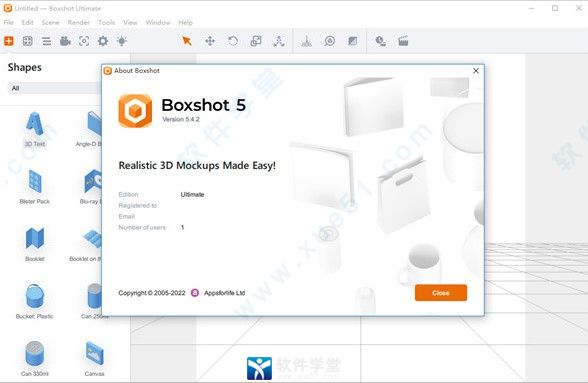
Task: Open the gear settings toolbar icon
Action: pyautogui.click(x=103, y=41)
